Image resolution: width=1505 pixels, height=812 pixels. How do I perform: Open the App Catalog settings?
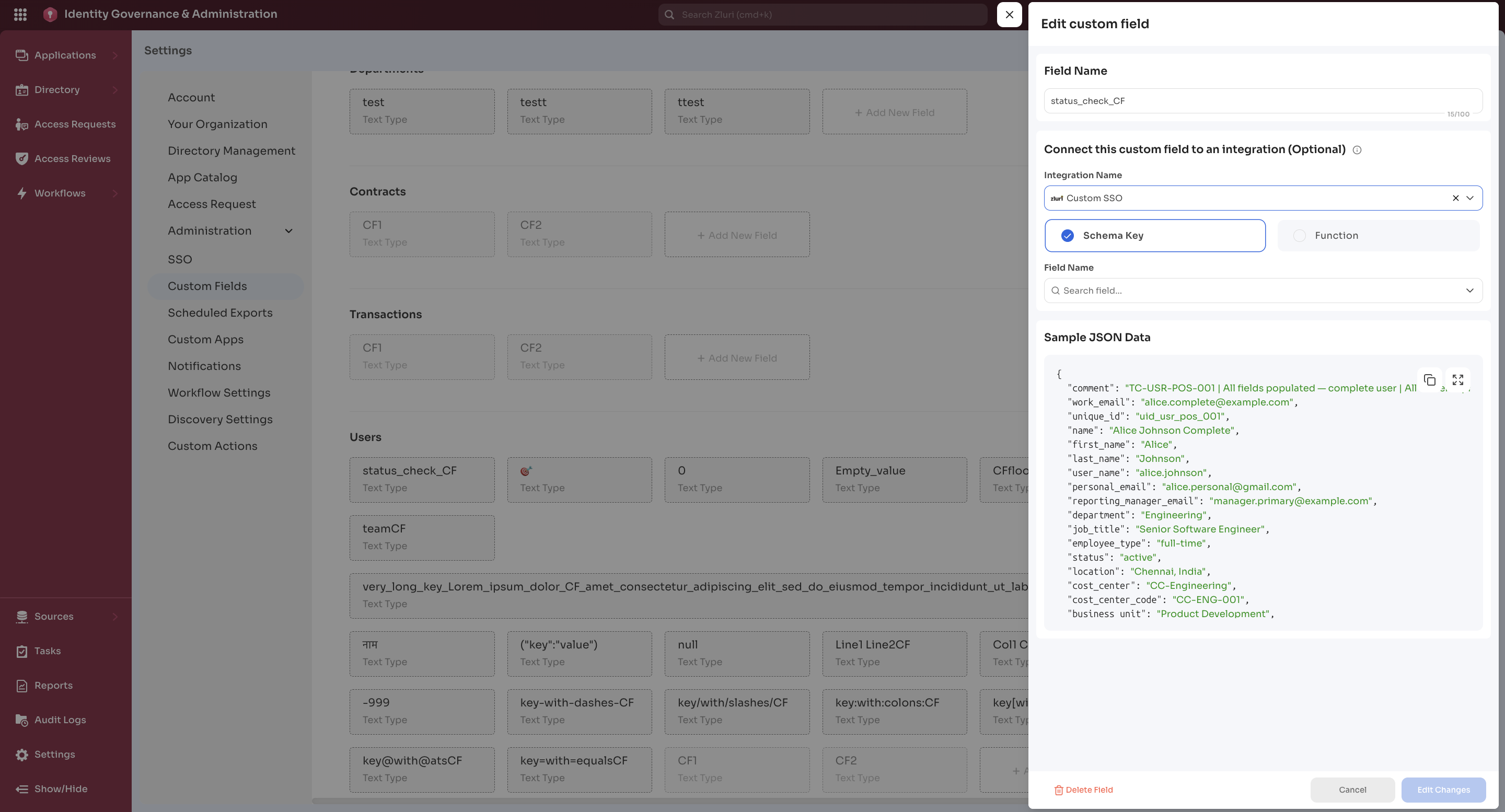point(202,178)
